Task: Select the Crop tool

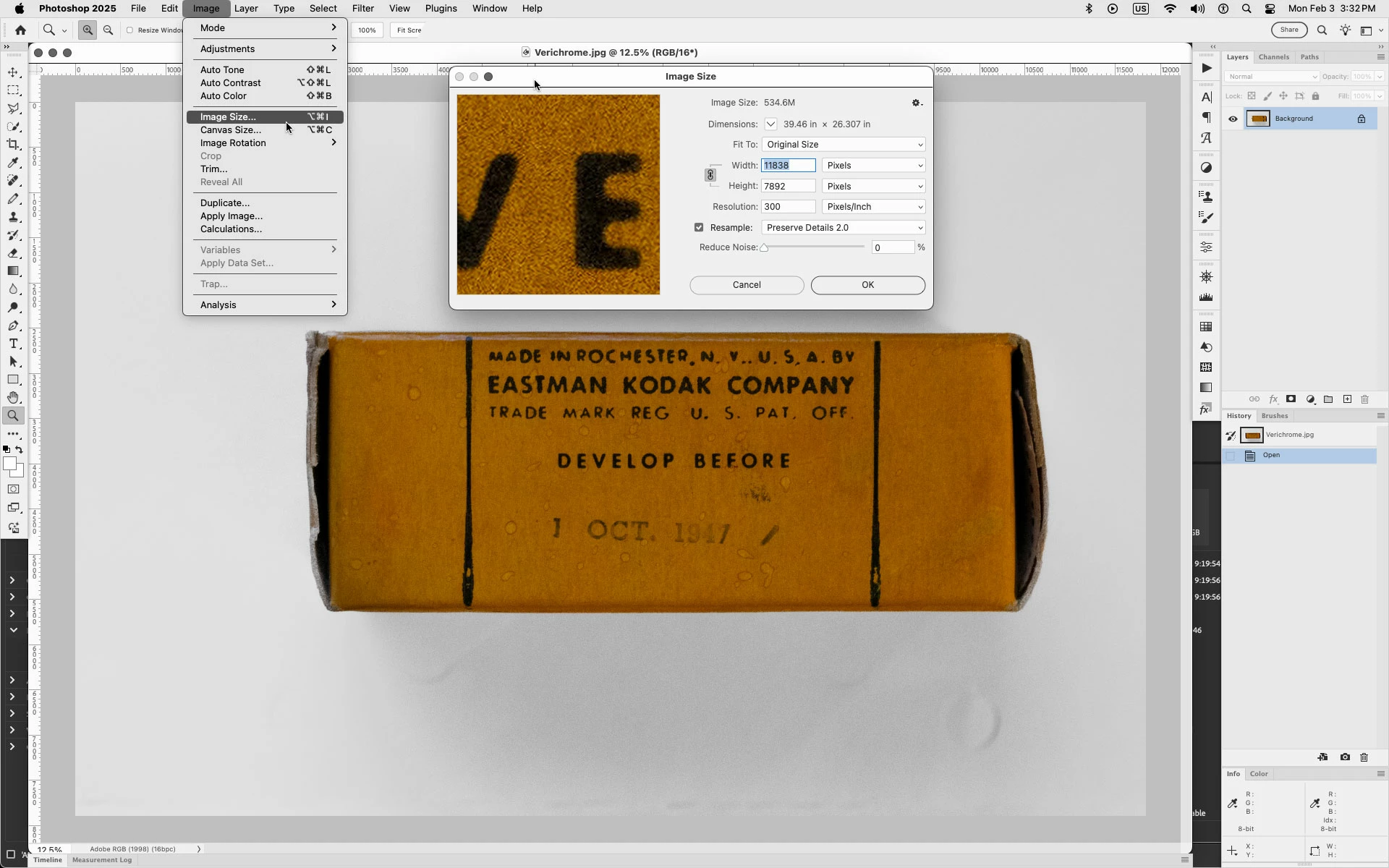Action: (13, 145)
